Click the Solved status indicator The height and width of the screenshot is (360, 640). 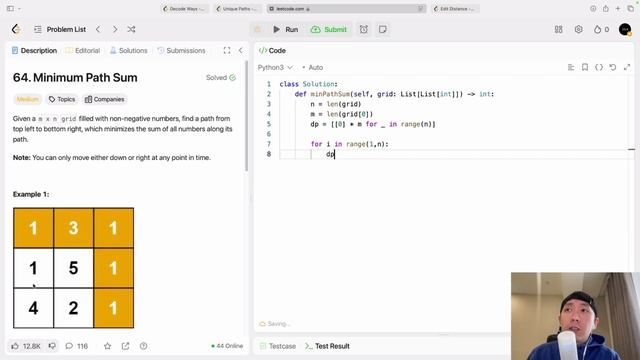click(221, 78)
